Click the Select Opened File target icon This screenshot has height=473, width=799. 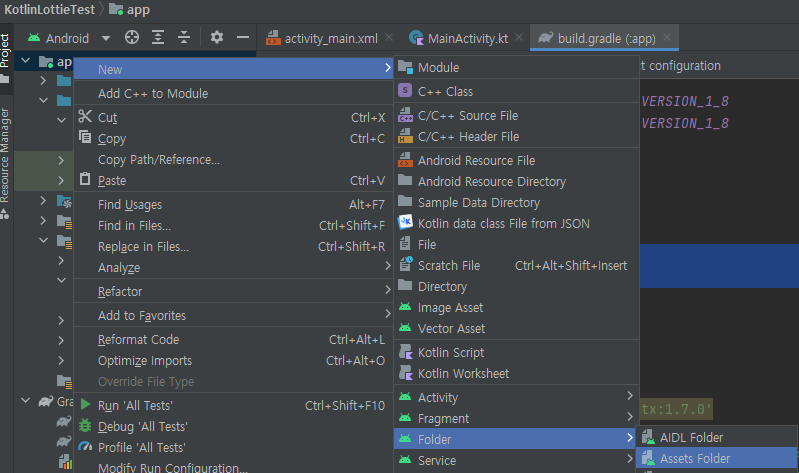pyautogui.click(x=132, y=38)
